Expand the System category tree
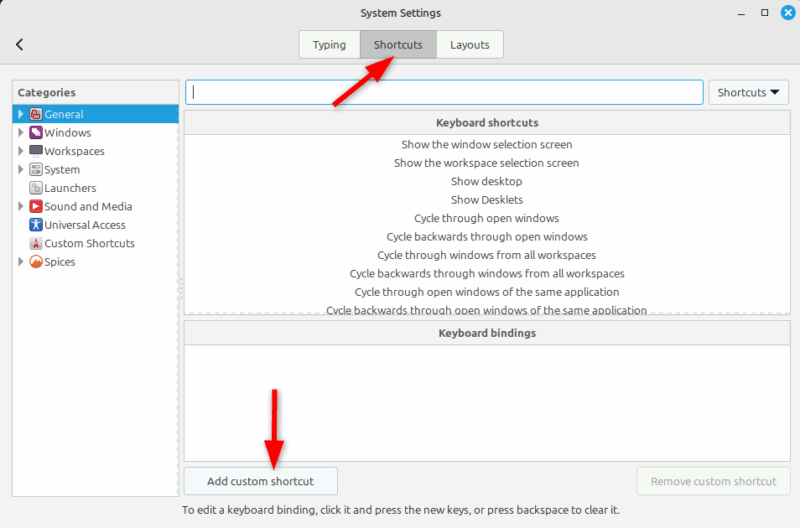 point(20,169)
